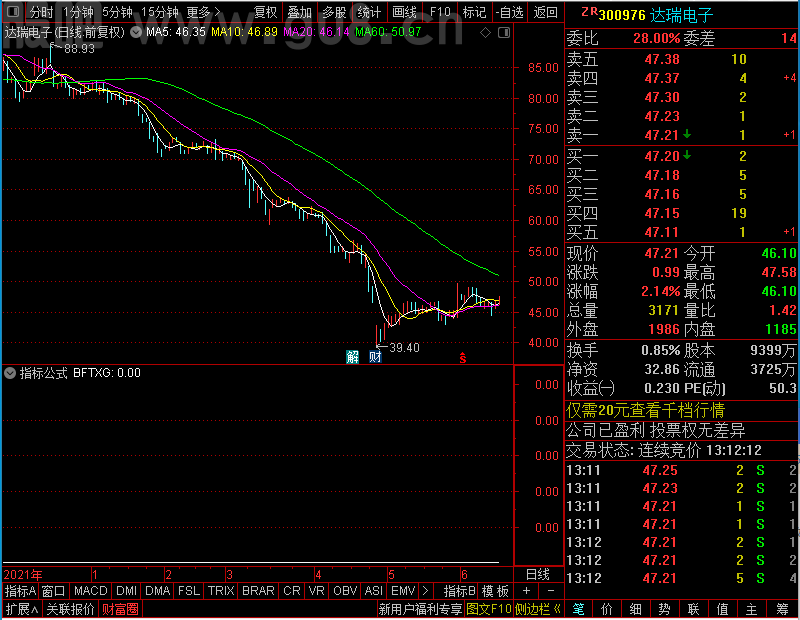
Task: Zoom out chart with minus button
Action: pos(551,591)
